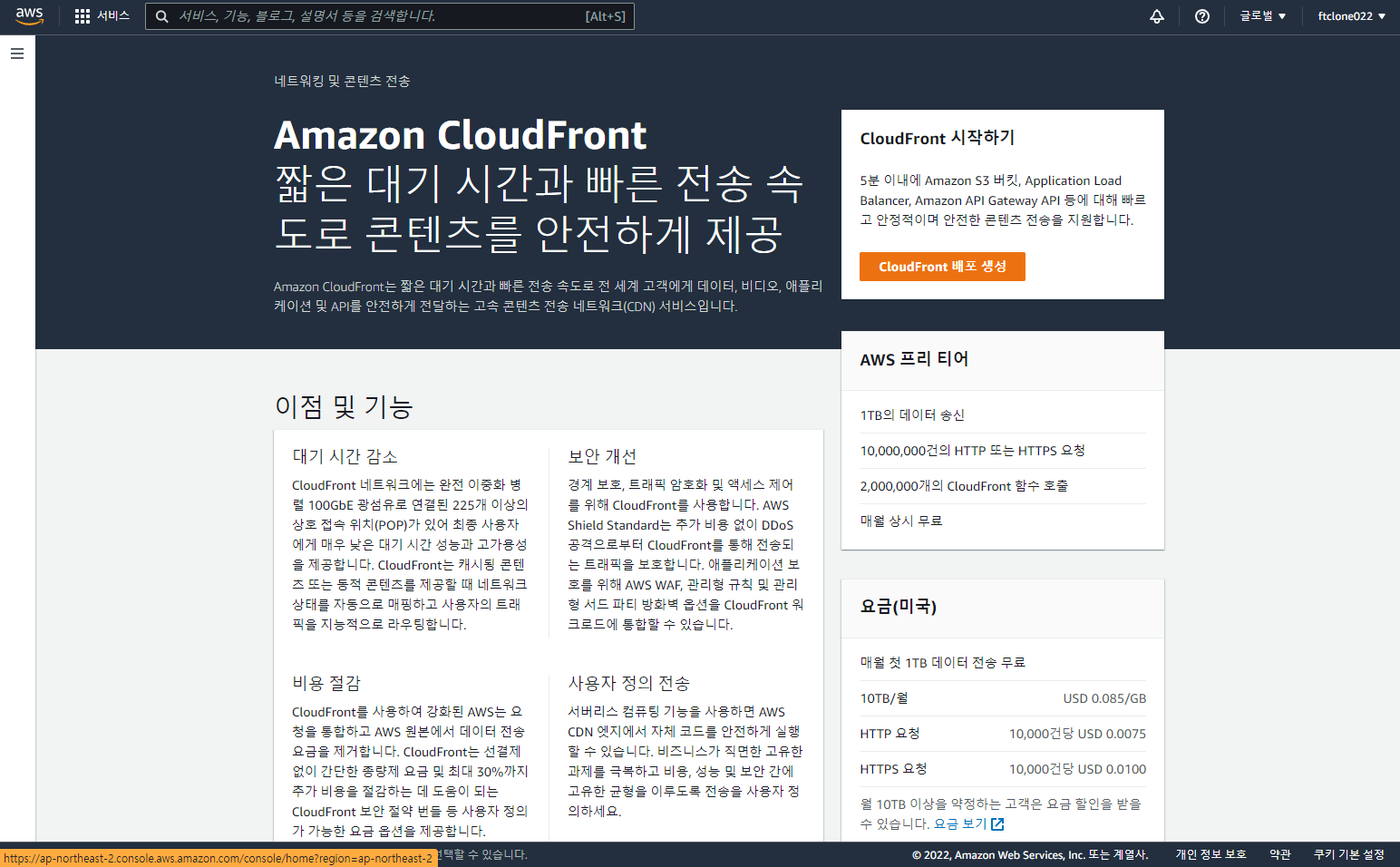
Task: Focus the AWS search input field
Action: pyautogui.click(x=390, y=16)
